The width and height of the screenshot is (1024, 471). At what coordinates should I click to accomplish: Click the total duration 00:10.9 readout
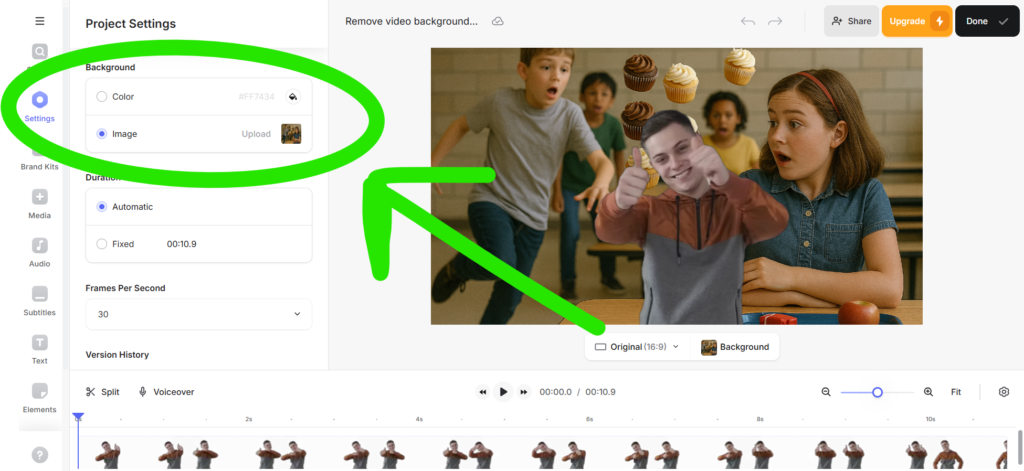(x=600, y=392)
